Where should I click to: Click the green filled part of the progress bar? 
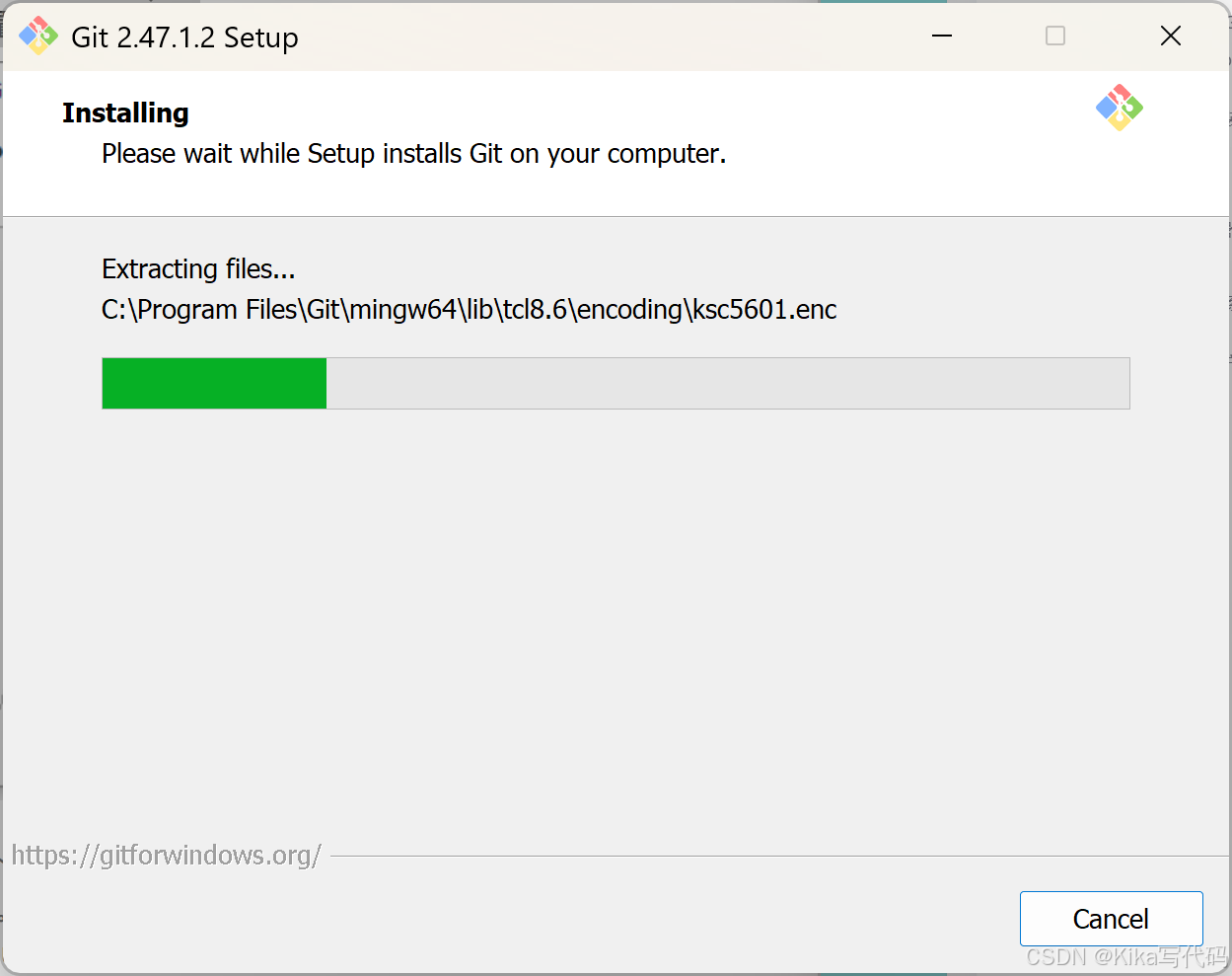pyautogui.click(x=214, y=383)
